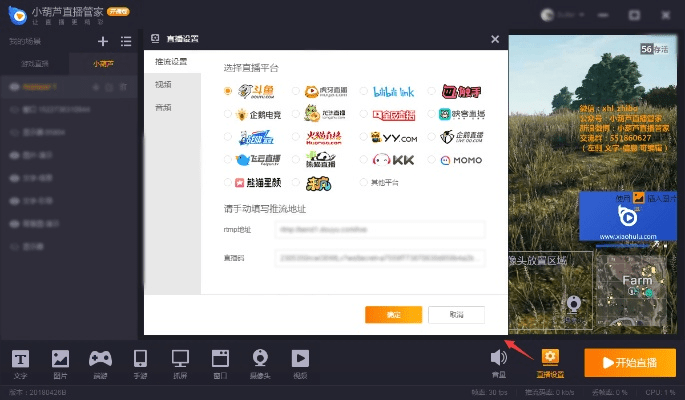Focus the 直播码 input field
The image size is (685, 400).
[380, 258]
